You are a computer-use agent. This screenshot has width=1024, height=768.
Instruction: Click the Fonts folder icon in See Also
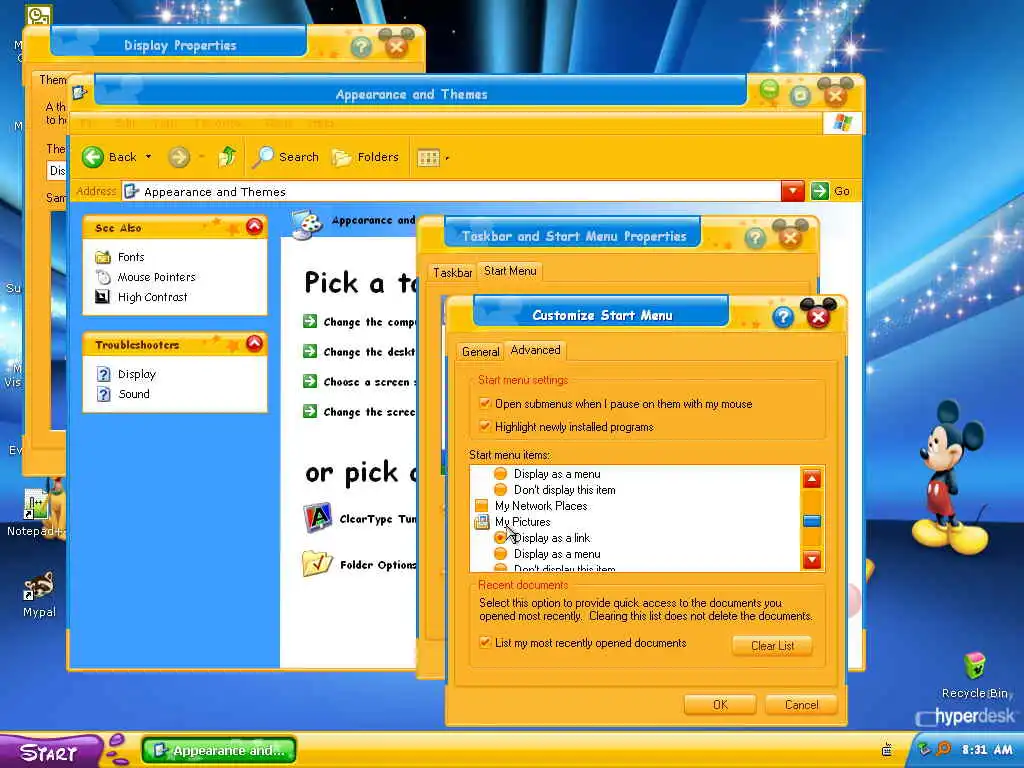(103, 257)
